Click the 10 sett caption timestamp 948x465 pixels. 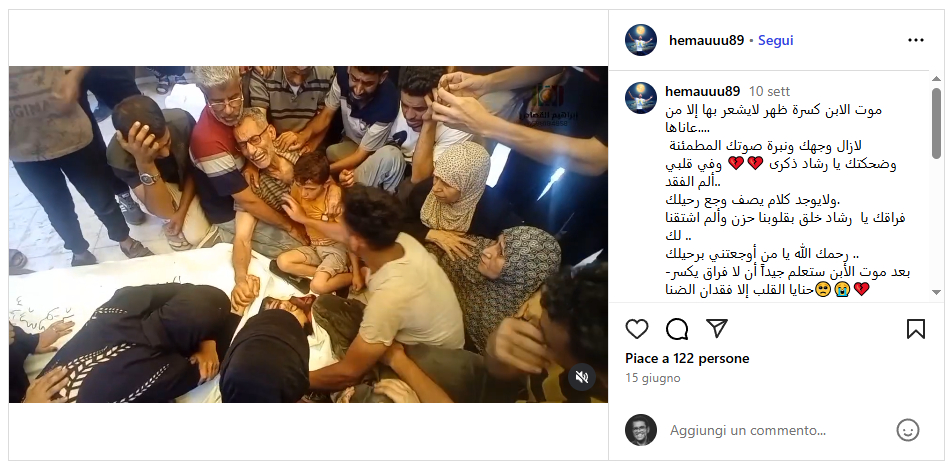tap(770, 92)
